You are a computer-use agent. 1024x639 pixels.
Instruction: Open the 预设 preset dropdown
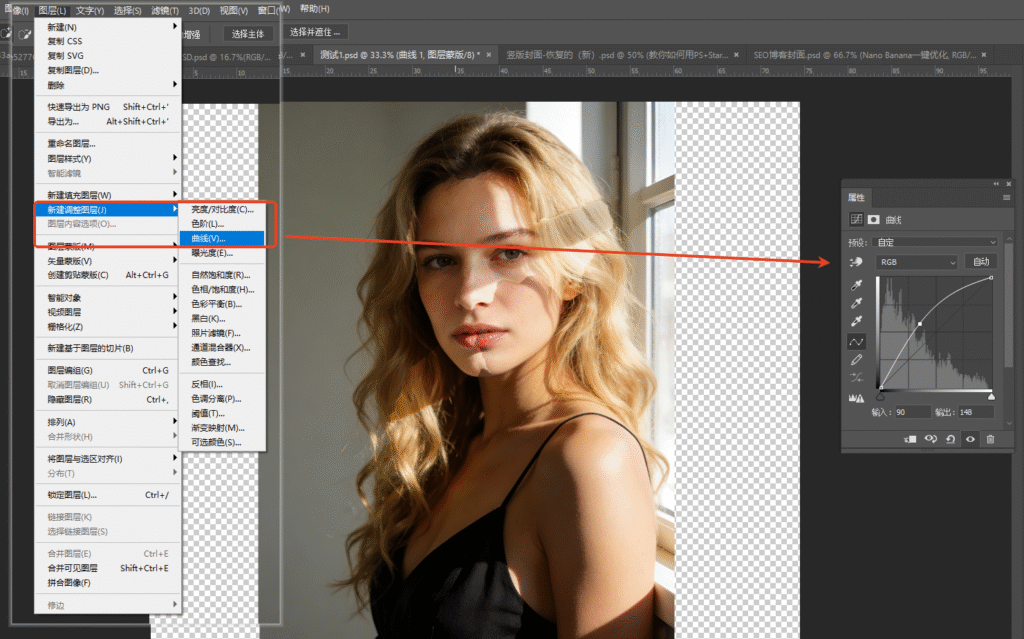937,242
